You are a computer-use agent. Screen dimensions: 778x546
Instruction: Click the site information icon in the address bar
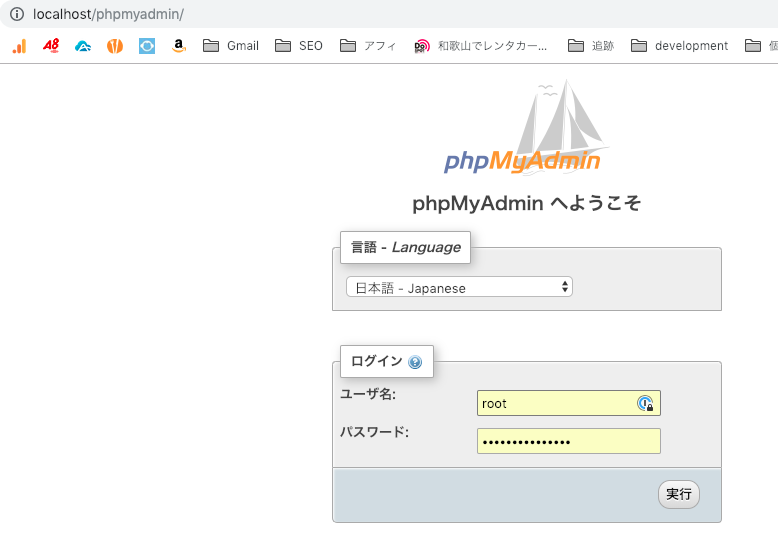[17, 14]
